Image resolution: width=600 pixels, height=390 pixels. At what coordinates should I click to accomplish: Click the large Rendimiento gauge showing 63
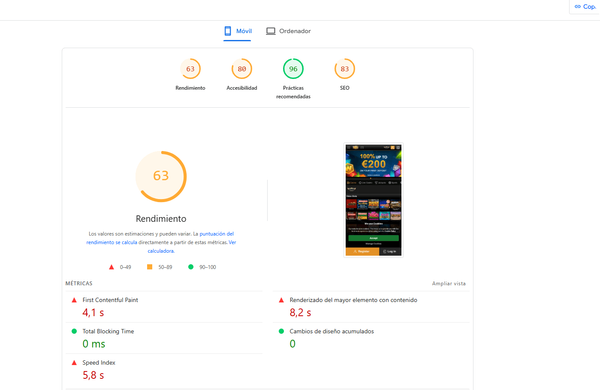(x=161, y=176)
